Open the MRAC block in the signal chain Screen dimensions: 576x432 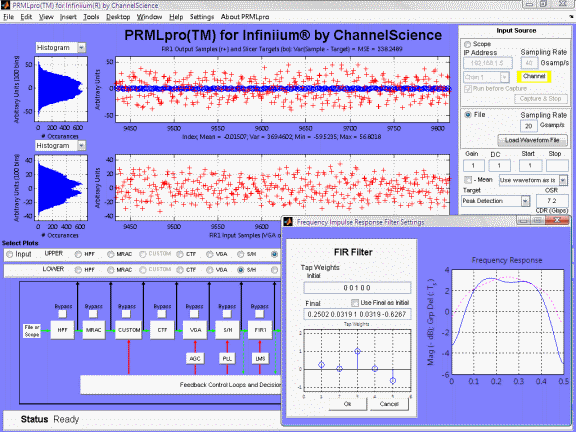(93, 330)
